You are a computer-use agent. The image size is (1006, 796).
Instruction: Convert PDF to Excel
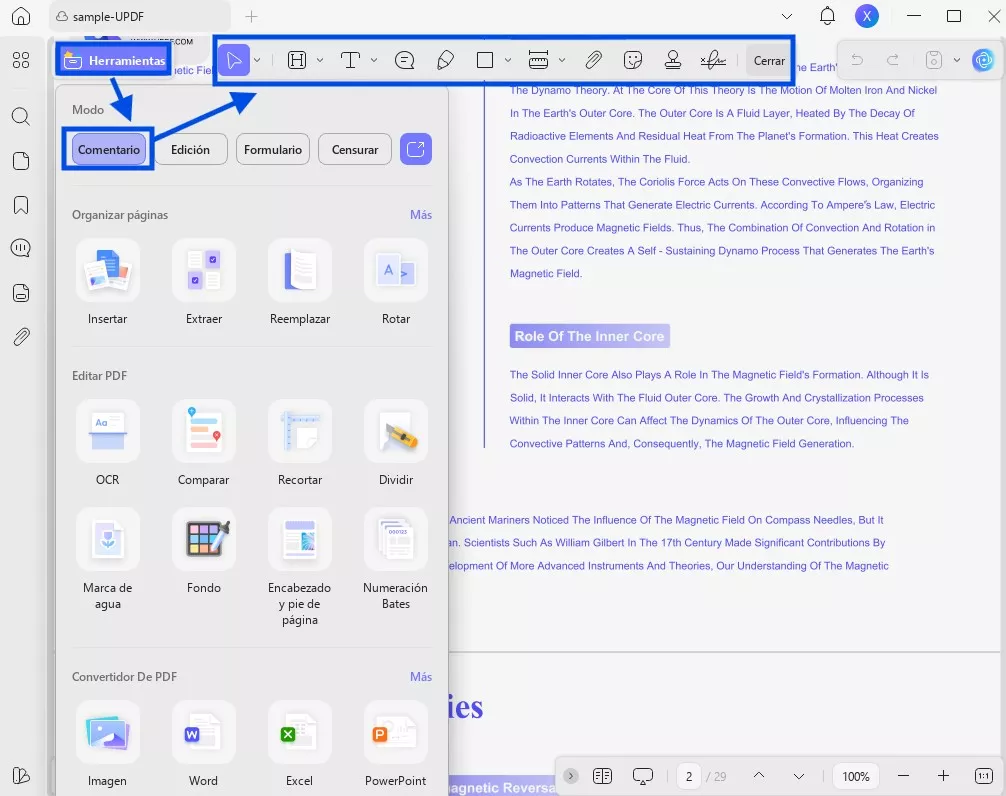300,745
